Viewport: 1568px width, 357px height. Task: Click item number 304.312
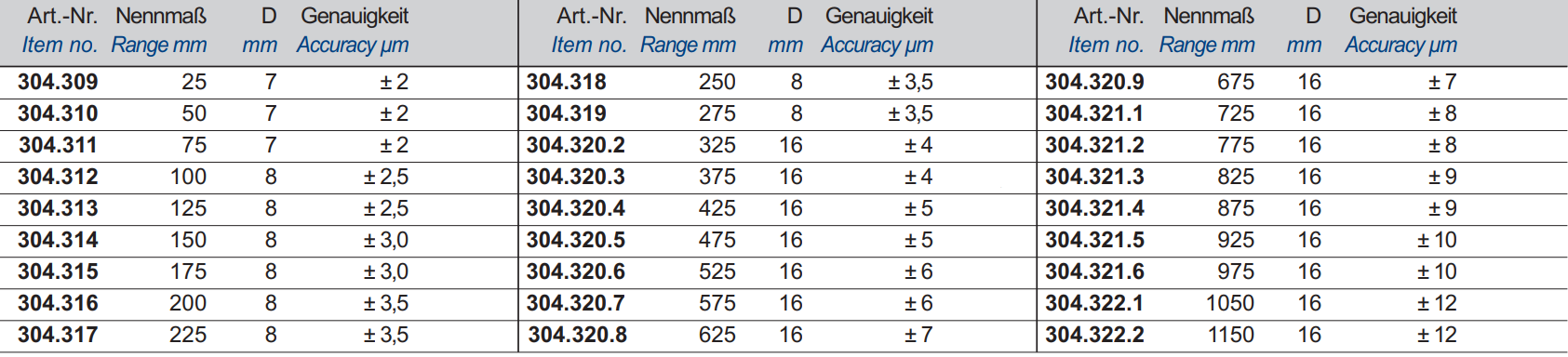[x=58, y=177]
